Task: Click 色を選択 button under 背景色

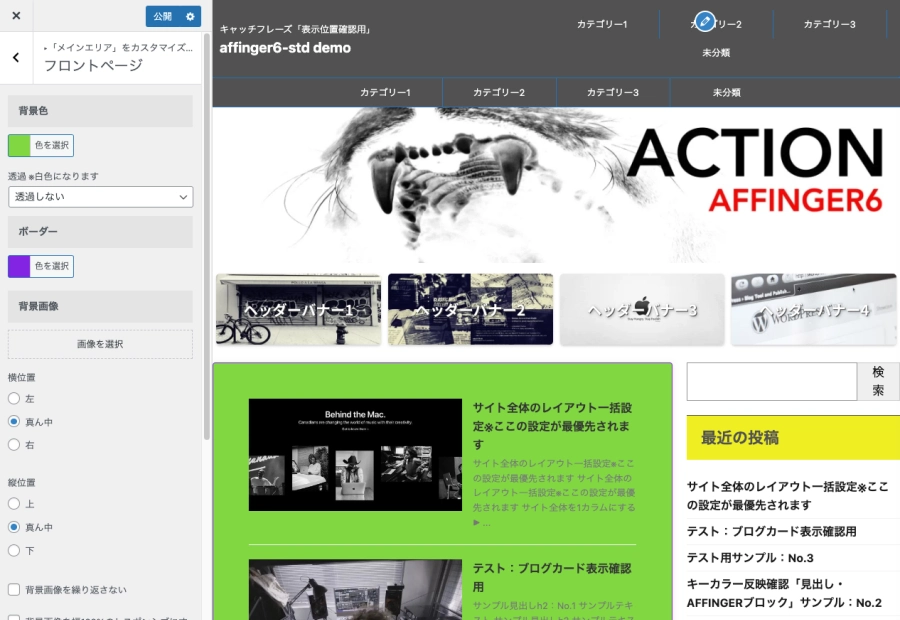Action: point(52,145)
